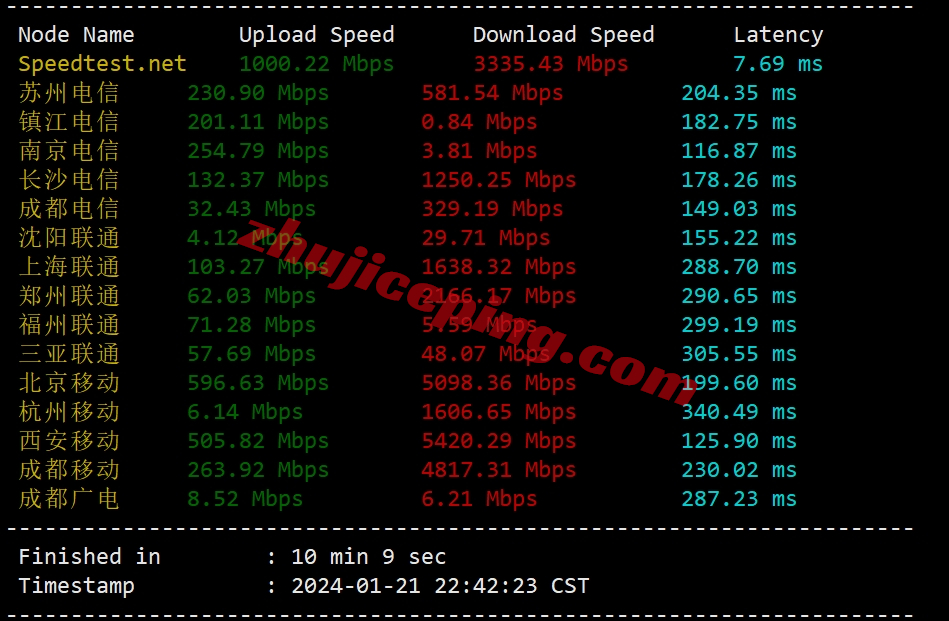
Task: Click the 596.63 Mbps upload value
Action: click(x=258, y=383)
